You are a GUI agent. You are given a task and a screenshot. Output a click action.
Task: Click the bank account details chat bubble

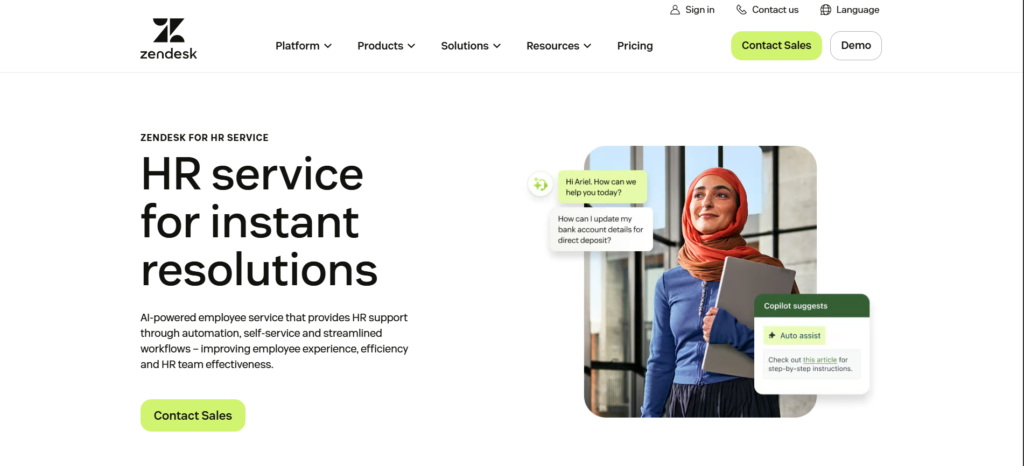pyautogui.click(x=601, y=229)
